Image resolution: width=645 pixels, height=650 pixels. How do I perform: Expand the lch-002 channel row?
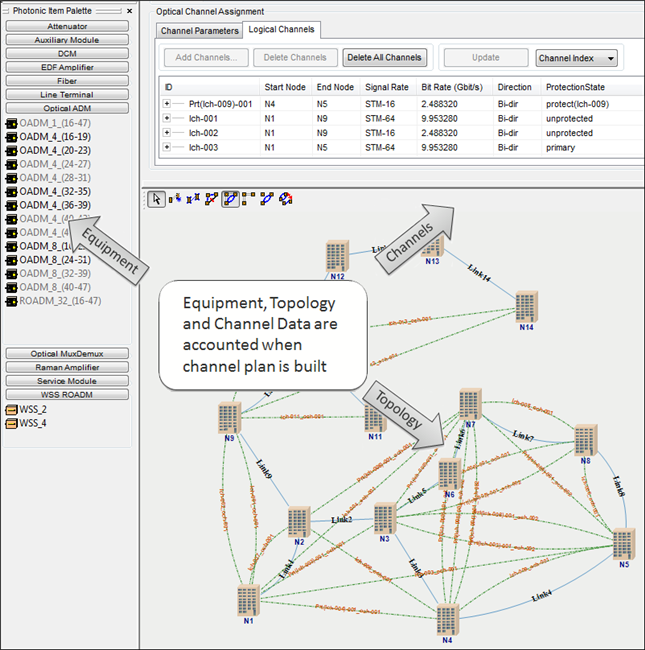pyautogui.click(x=167, y=133)
